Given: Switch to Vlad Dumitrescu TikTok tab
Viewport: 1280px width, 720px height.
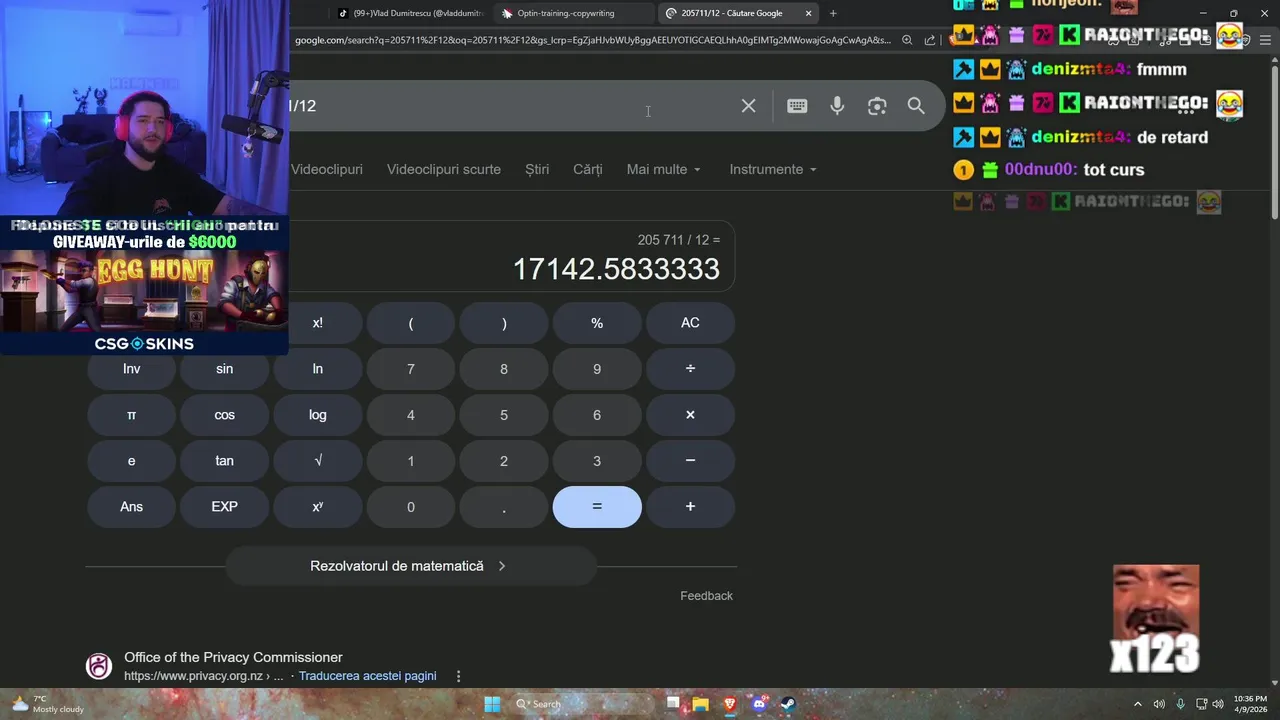Looking at the screenshot, I should pos(410,13).
